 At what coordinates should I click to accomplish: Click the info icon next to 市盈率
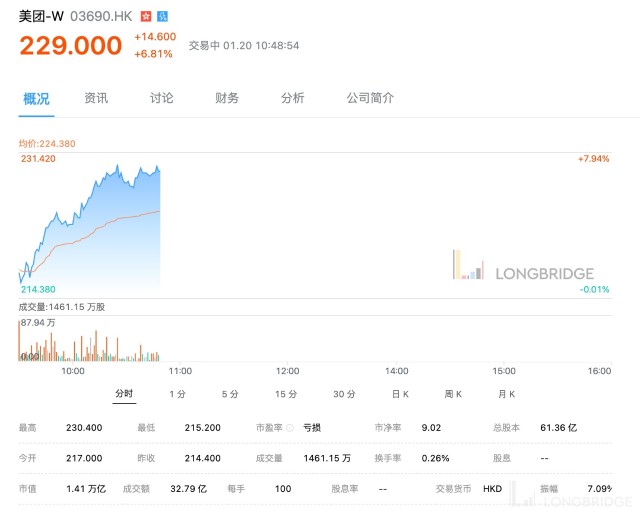coord(290,428)
